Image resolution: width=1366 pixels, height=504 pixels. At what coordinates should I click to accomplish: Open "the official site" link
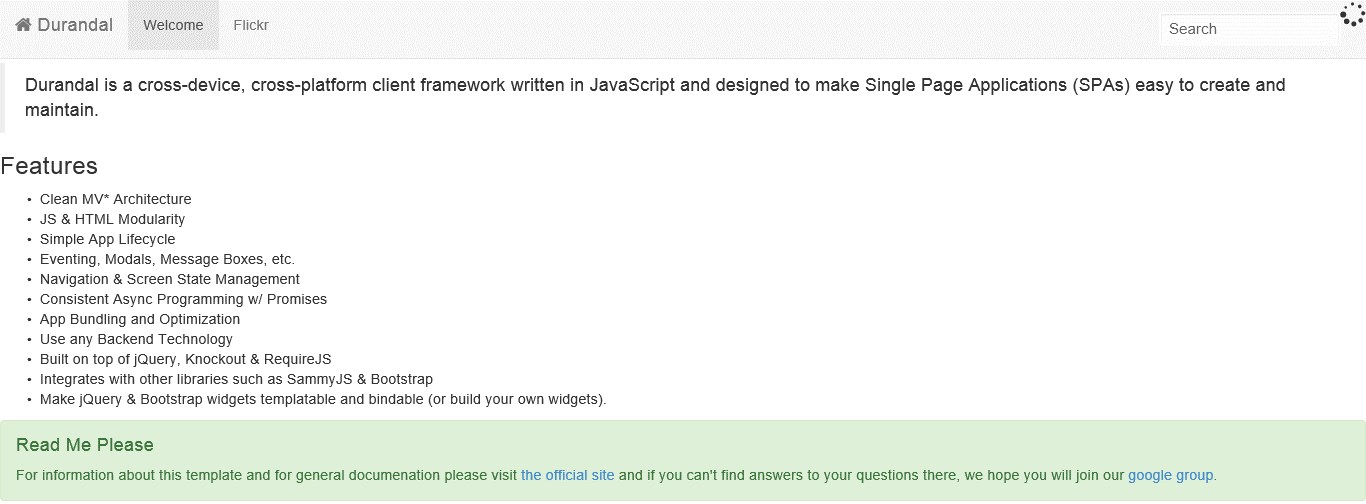[x=567, y=475]
